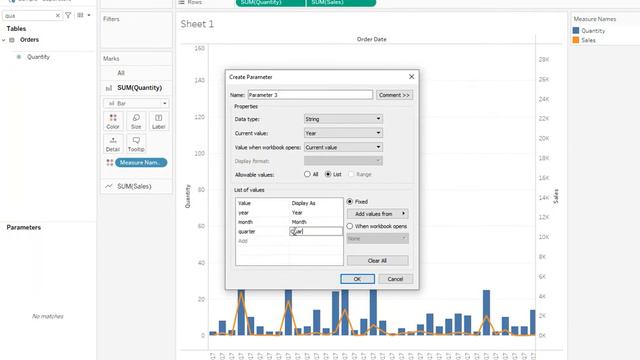Click the Clear All button
The height and width of the screenshot is (360, 640).
pos(377,260)
